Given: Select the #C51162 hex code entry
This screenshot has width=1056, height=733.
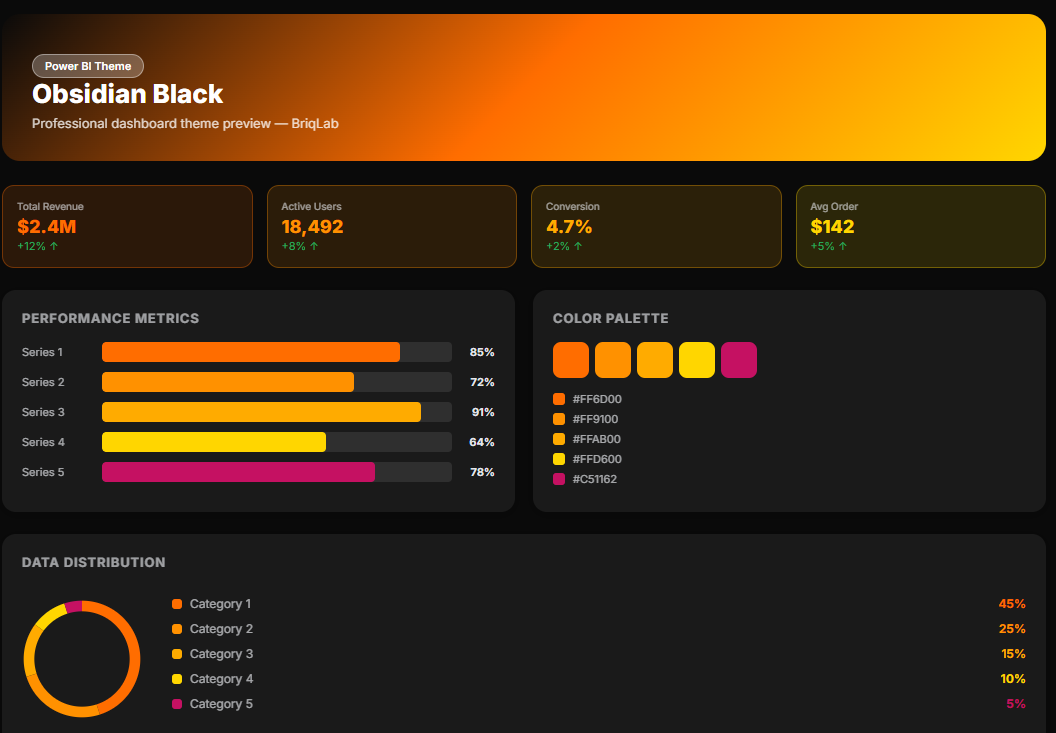Looking at the screenshot, I should (594, 479).
